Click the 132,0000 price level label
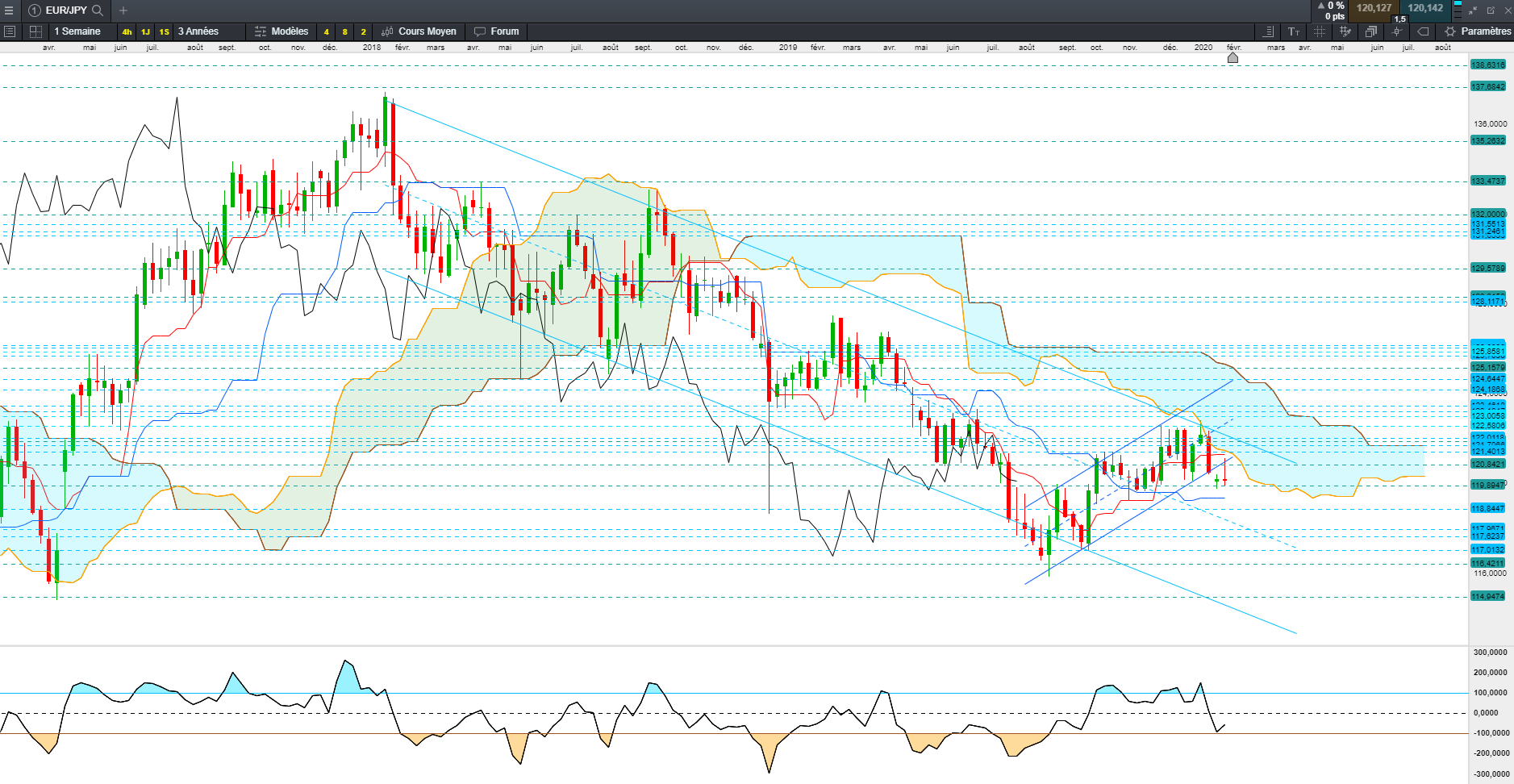 click(1488, 214)
